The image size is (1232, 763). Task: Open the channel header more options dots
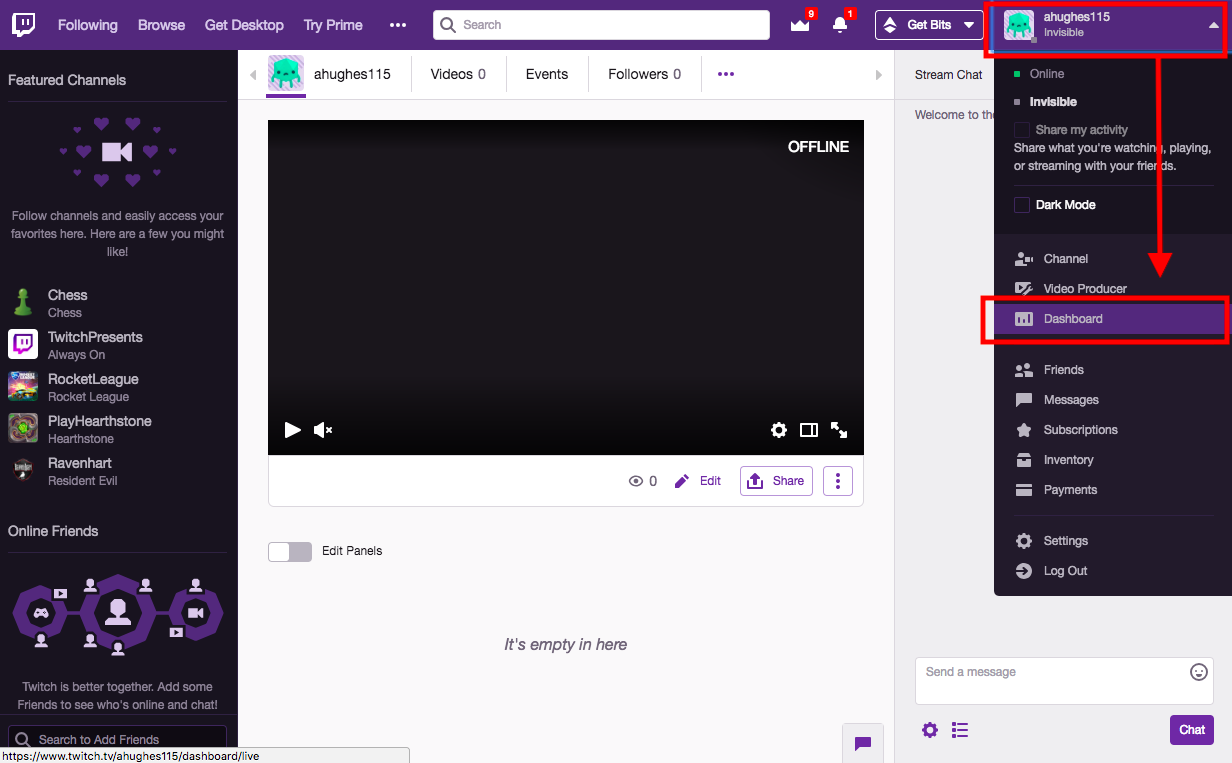click(726, 74)
